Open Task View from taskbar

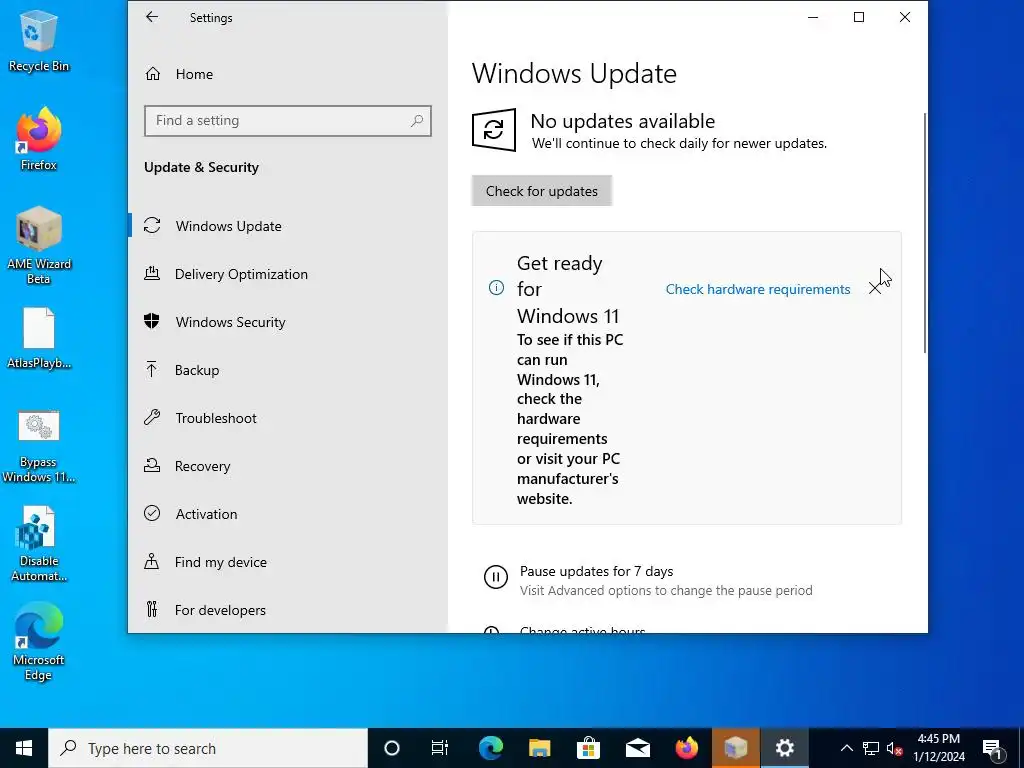tap(440, 748)
